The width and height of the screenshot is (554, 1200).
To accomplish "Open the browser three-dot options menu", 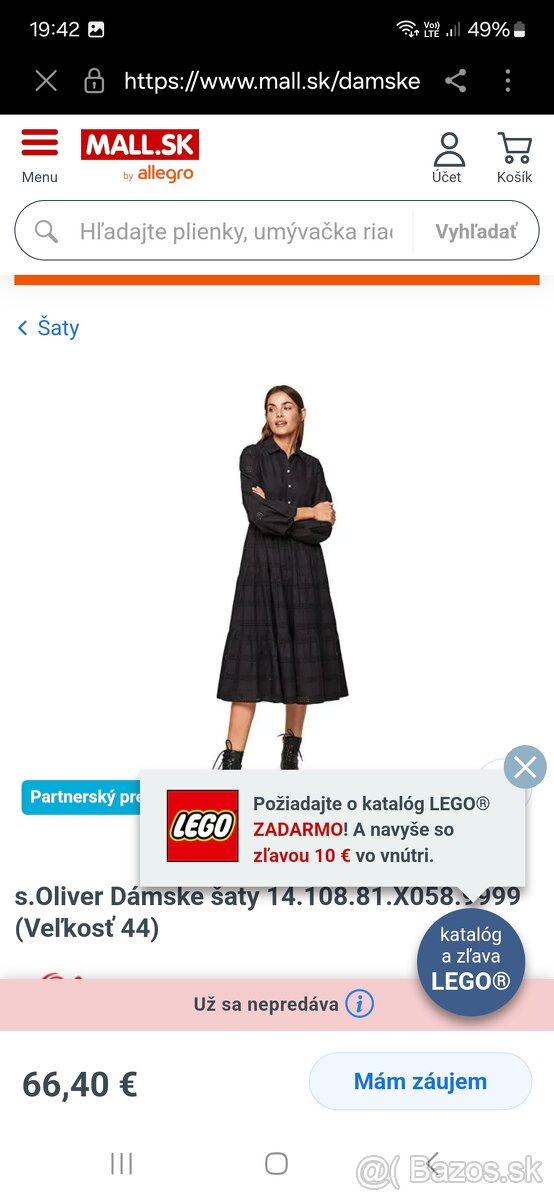I will tap(508, 81).
